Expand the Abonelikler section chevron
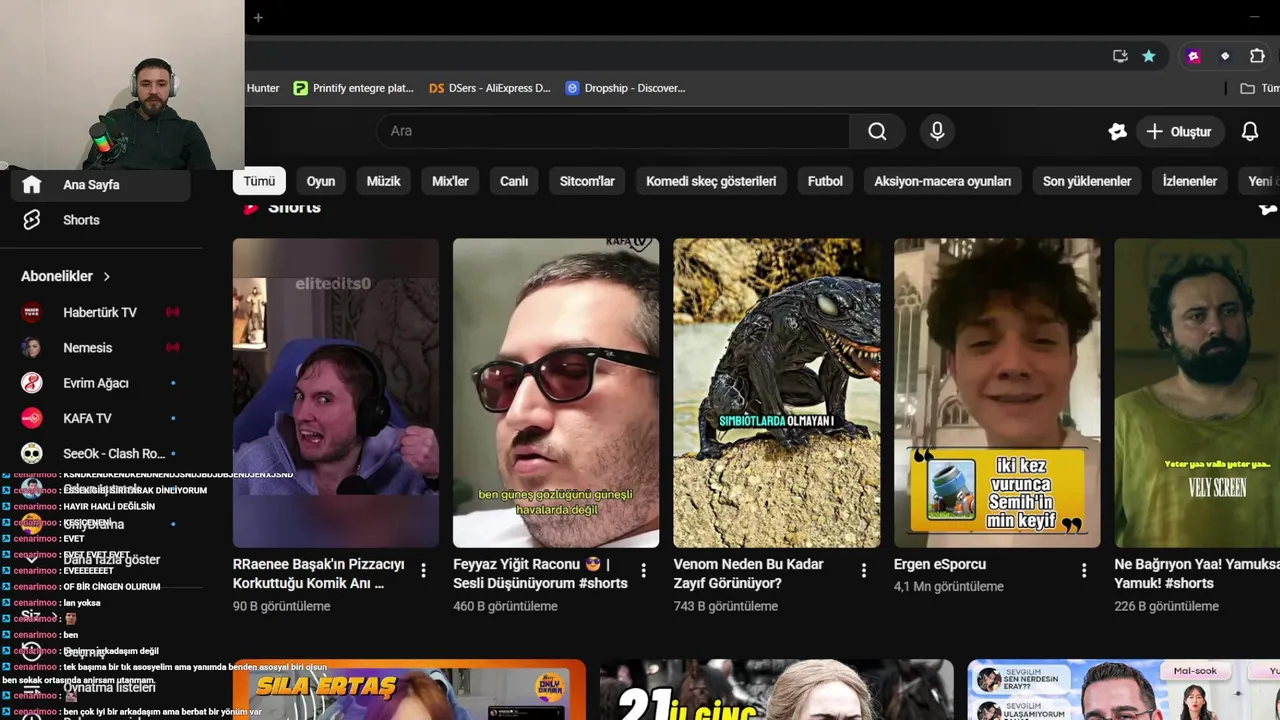Screen dimensions: 1280x720 107,276
